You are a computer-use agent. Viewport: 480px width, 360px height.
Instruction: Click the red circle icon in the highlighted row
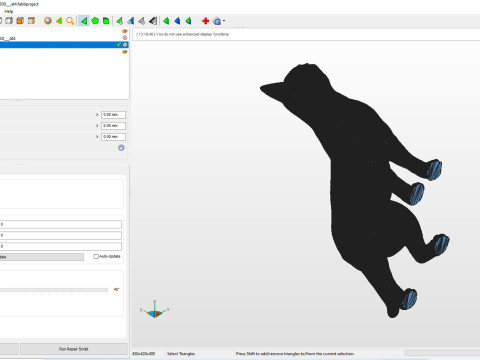[125, 44]
